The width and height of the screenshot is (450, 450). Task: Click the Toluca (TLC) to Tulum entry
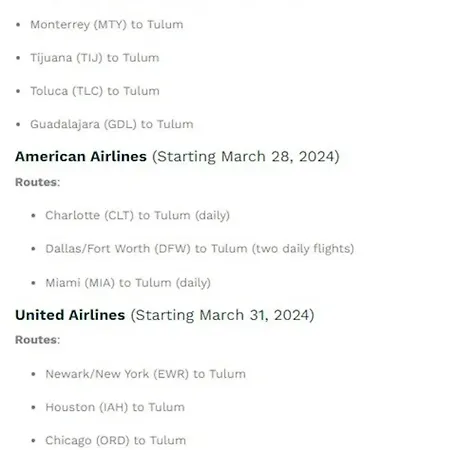95,91
